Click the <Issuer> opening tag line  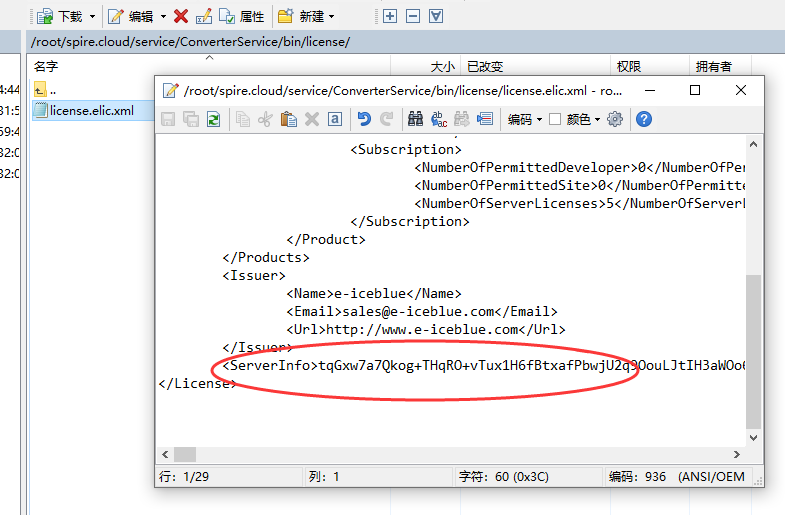point(254,276)
